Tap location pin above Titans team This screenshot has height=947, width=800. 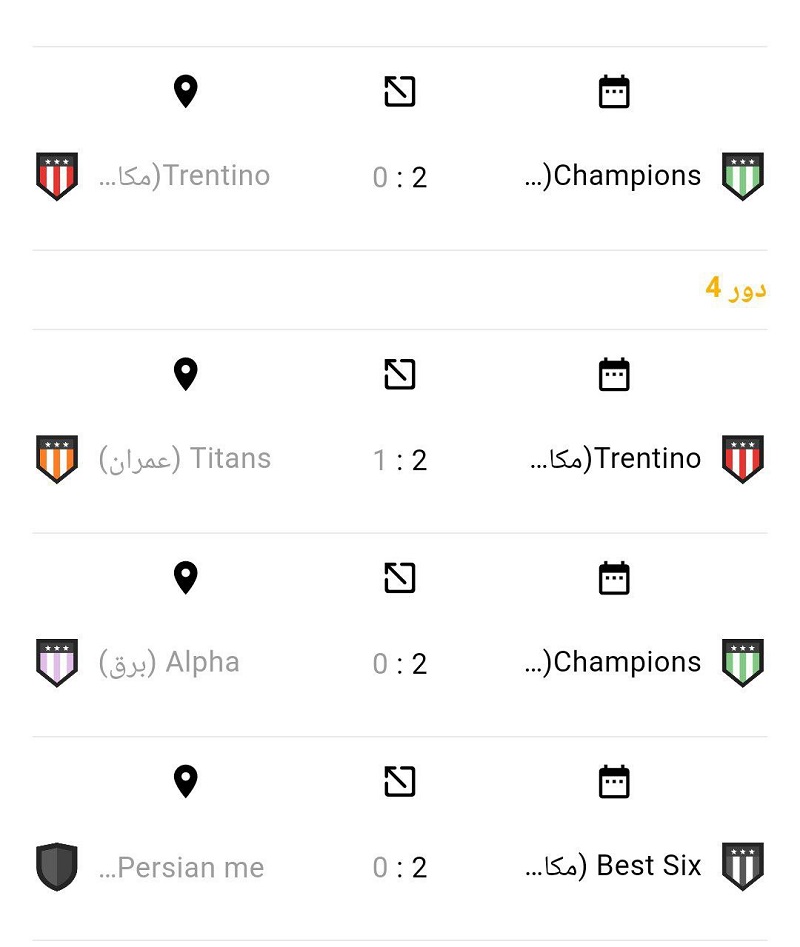[x=185, y=374]
